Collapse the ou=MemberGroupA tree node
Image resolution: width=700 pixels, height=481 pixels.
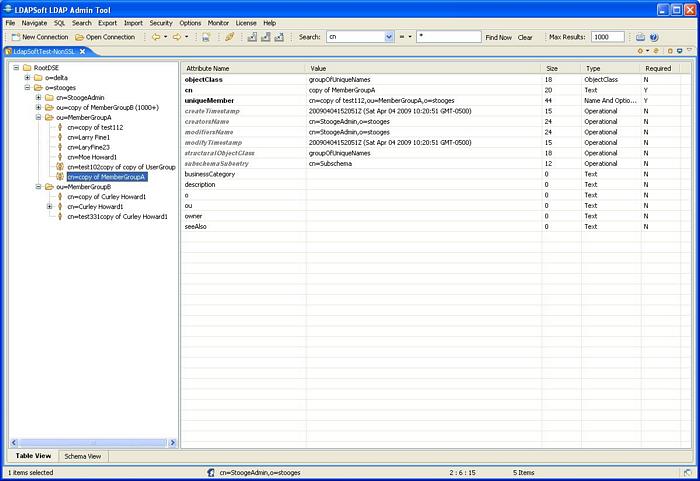point(38,117)
